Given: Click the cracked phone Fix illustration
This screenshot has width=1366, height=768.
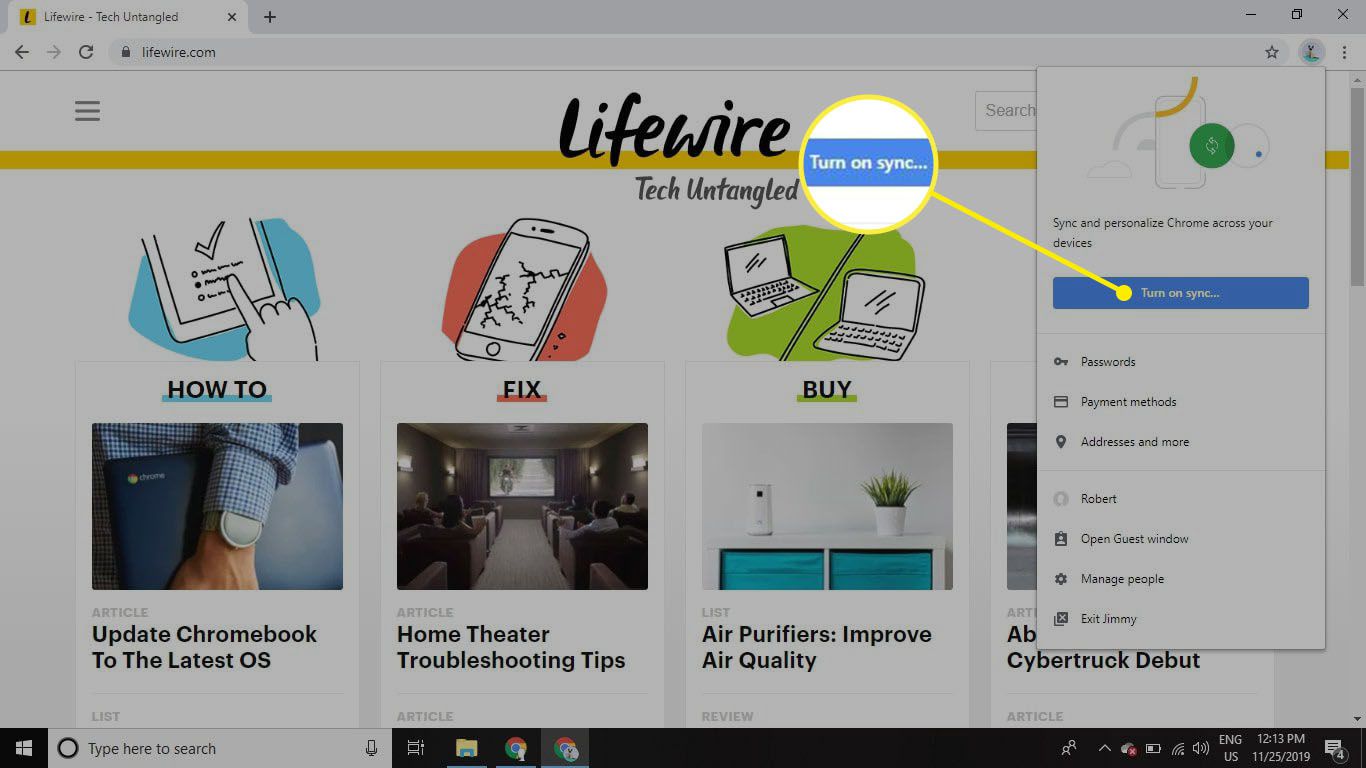Looking at the screenshot, I should click(x=524, y=289).
